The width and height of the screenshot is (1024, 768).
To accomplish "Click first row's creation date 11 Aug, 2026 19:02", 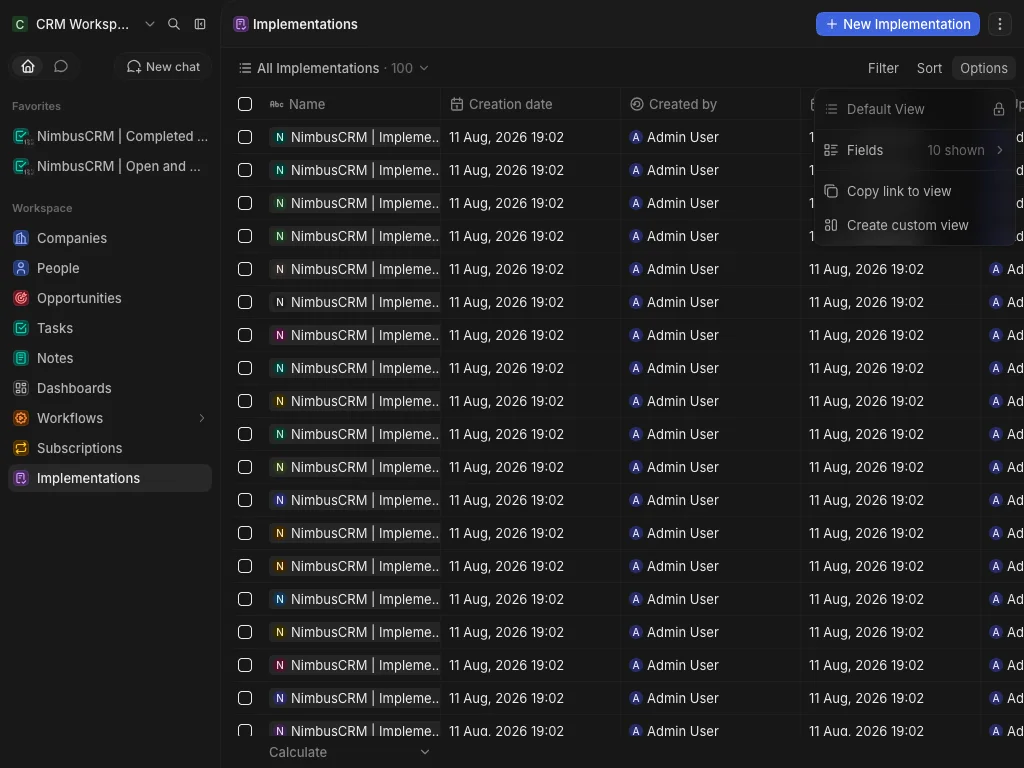I will (x=506, y=137).
